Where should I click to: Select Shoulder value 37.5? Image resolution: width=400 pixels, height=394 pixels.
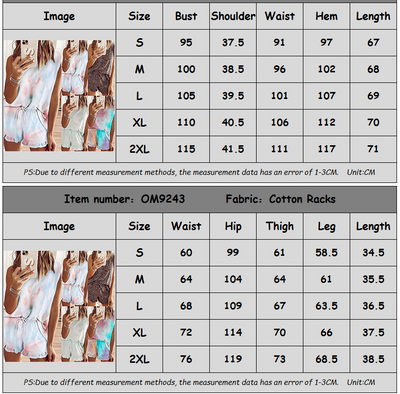[x=233, y=42]
